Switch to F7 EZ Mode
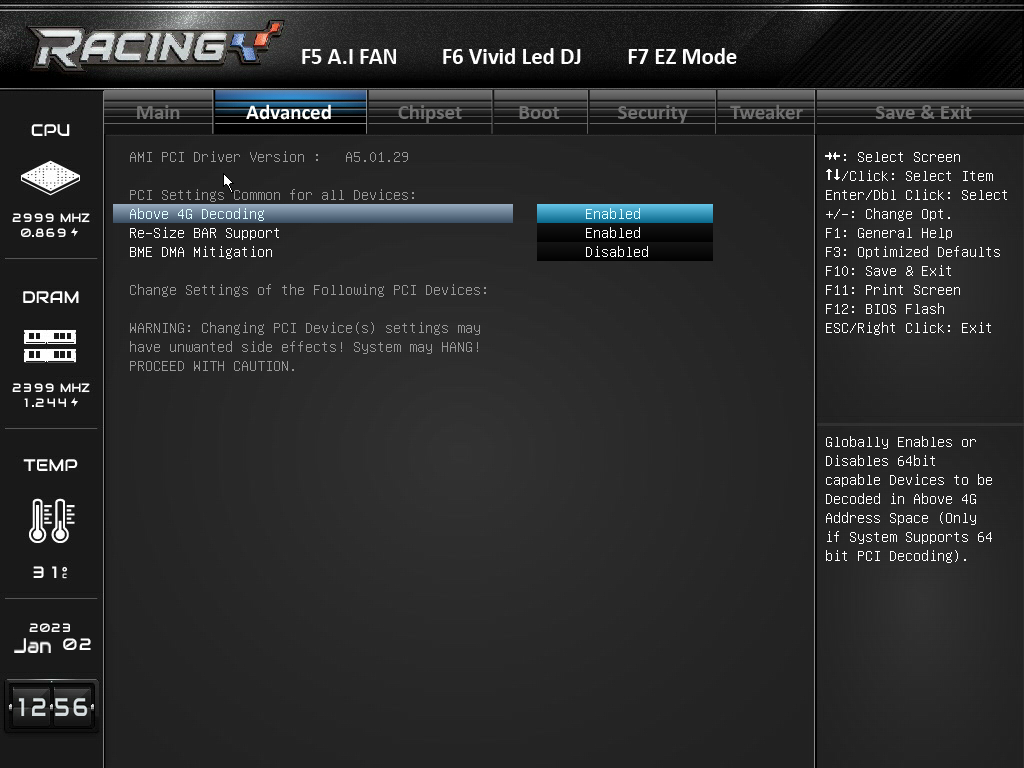1024x768 pixels. (682, 57)
